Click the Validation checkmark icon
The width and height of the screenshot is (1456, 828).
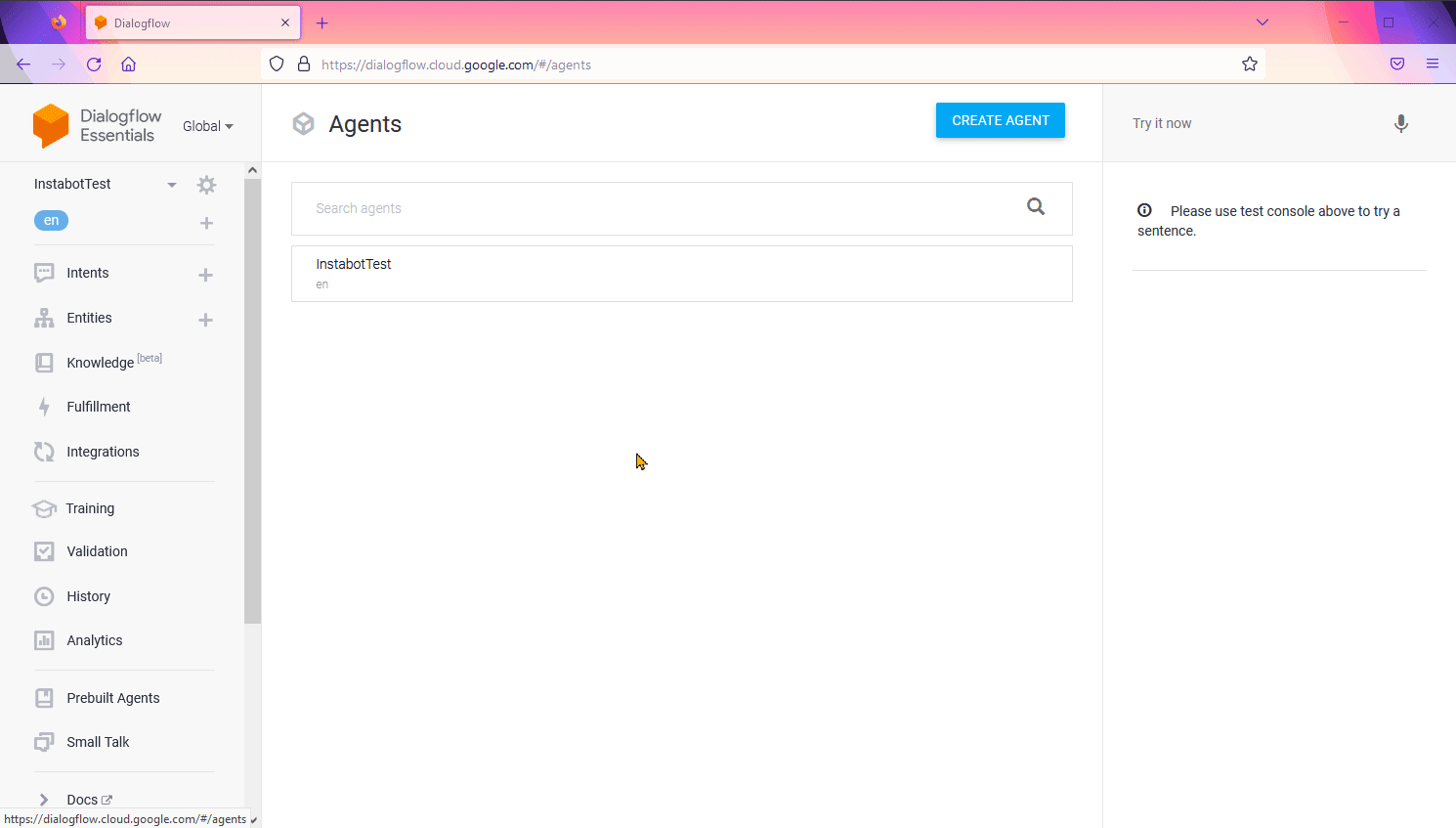44,551
